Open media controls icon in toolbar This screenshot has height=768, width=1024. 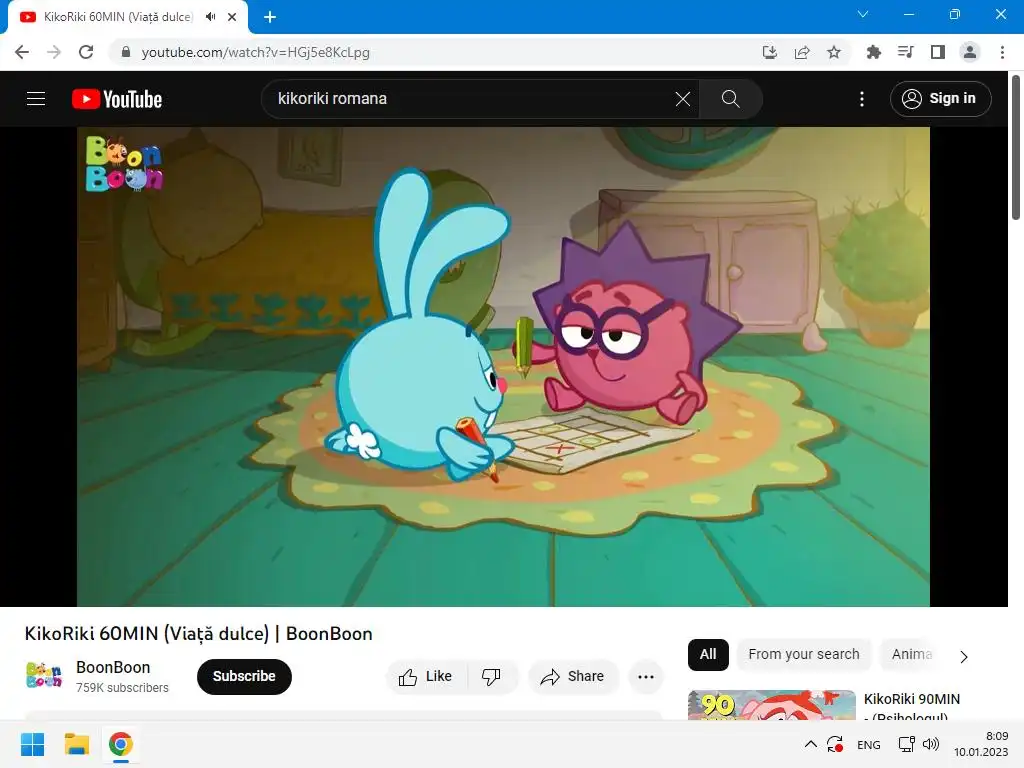pyautogui.click(x=905, y=52)
